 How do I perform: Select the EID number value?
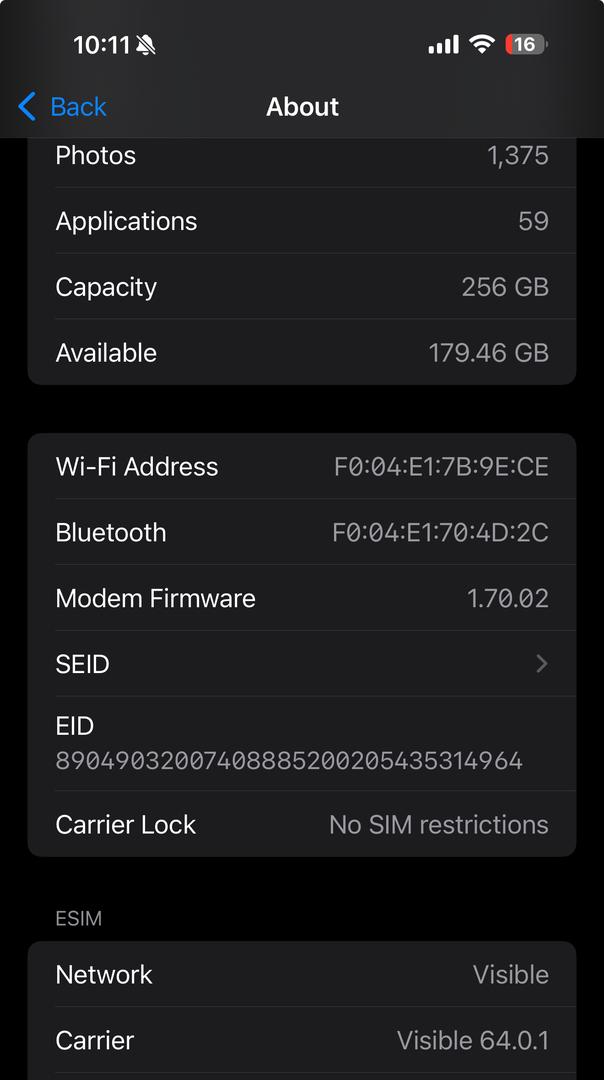[x=289, y=761]
